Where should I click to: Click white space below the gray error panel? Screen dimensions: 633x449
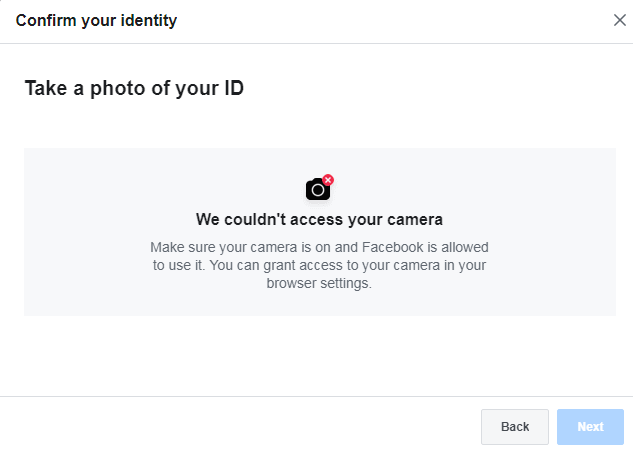click(319, 355)
